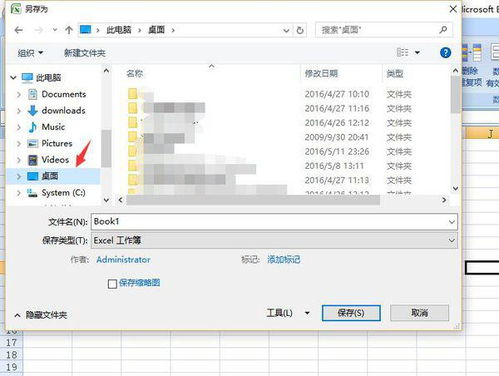Select 桌面 in the navigation tree
Screen dimensions: 499x376
[x=50, y=176]
